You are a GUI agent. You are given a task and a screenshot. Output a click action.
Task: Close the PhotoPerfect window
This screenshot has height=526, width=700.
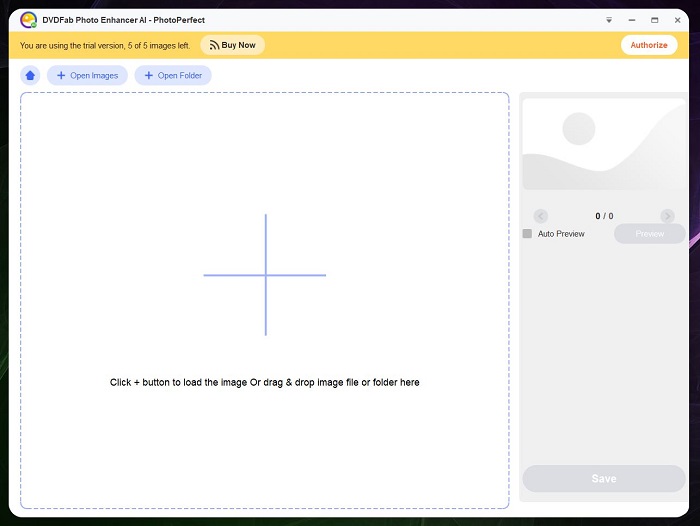tap(677, 20)
